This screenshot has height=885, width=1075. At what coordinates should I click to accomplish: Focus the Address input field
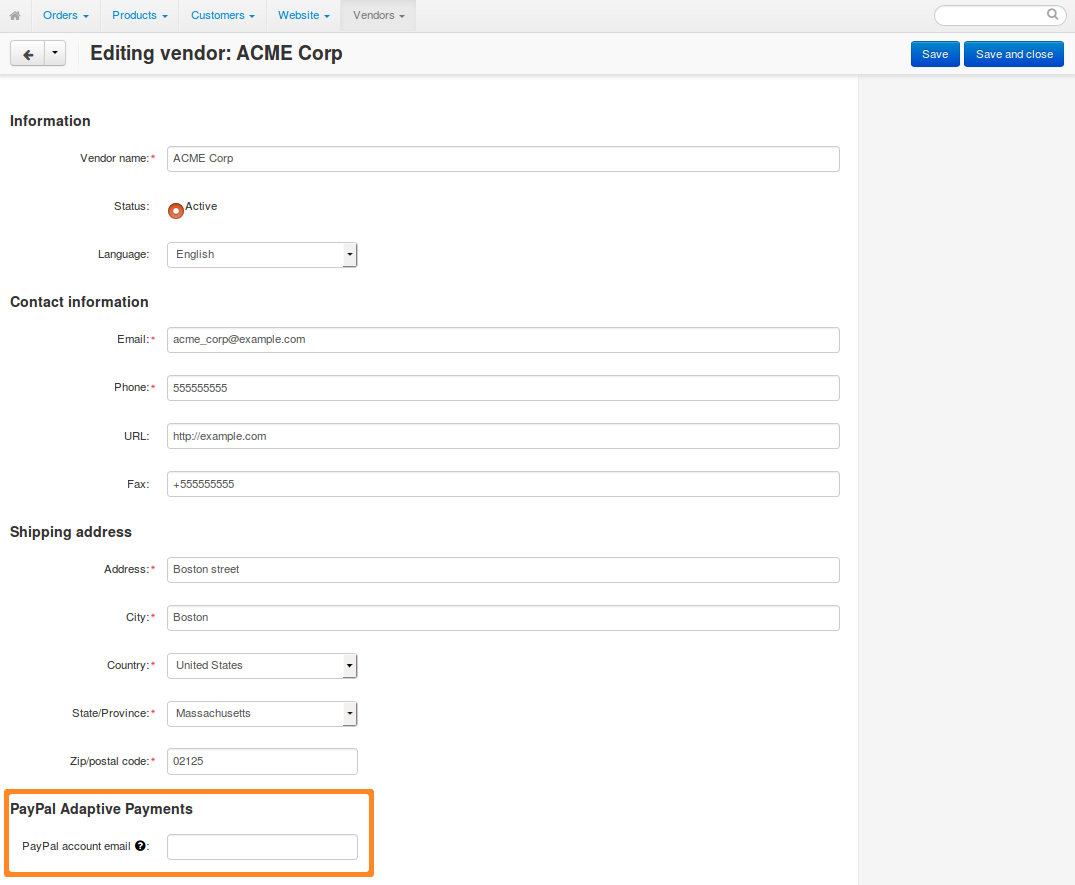coord(503,570)
